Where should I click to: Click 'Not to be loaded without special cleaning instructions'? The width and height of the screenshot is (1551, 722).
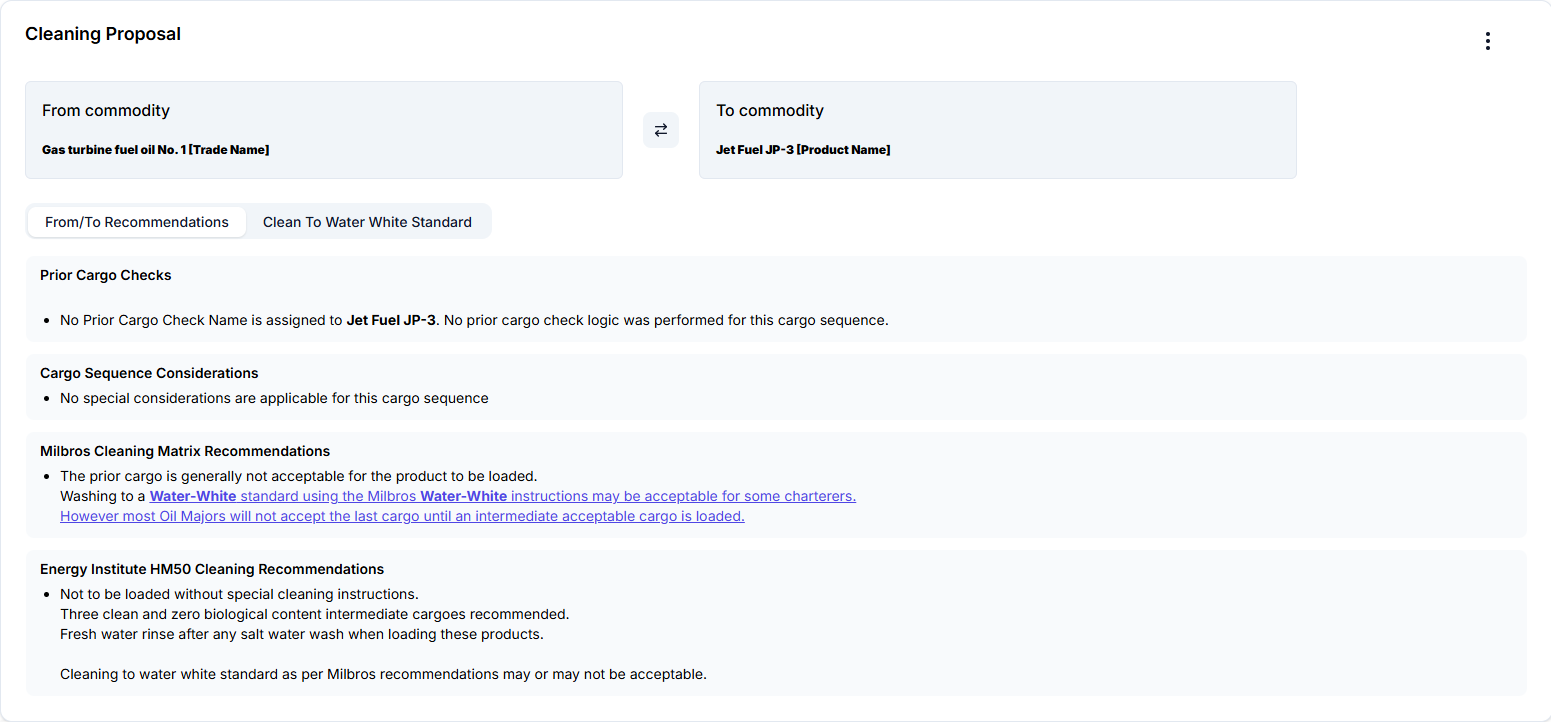click(x=239, y=594)
